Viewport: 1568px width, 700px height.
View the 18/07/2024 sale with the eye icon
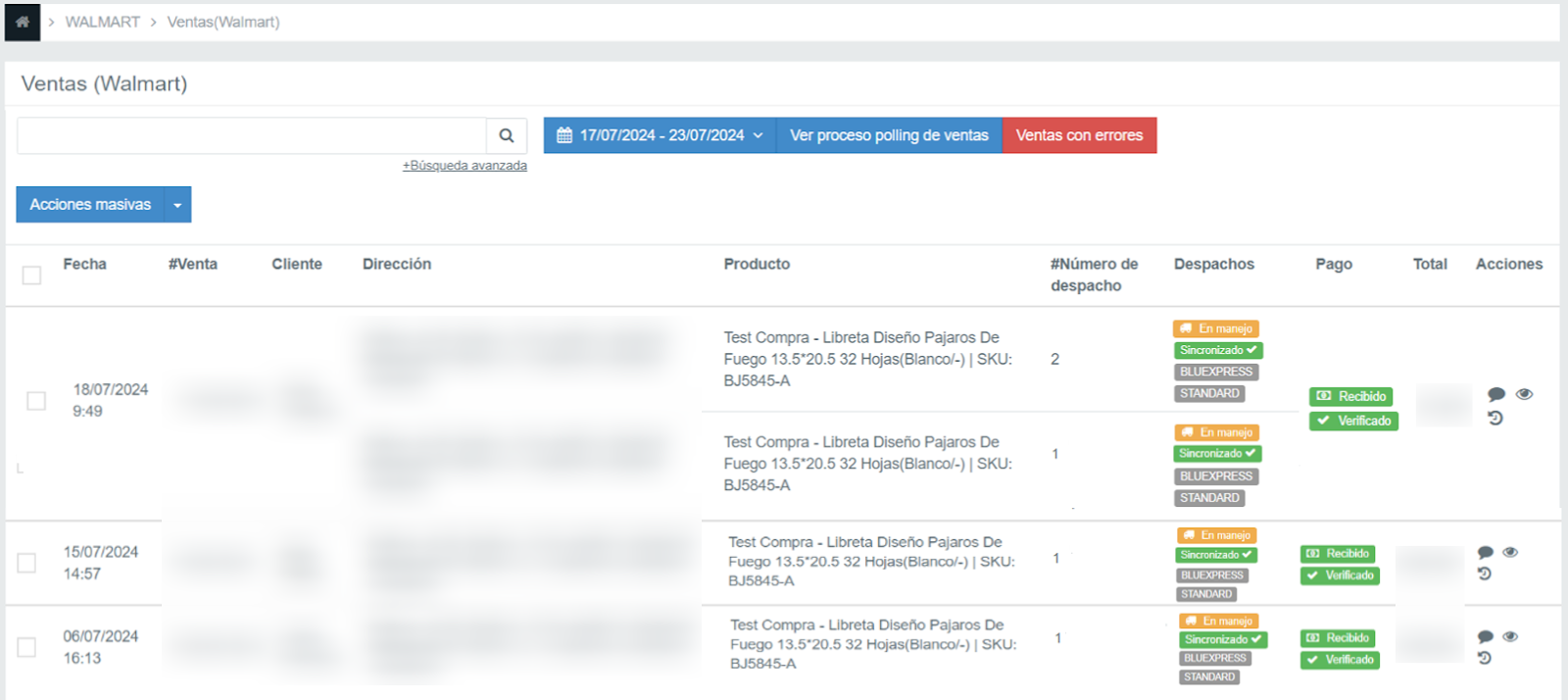click(x=1524, y=394)
